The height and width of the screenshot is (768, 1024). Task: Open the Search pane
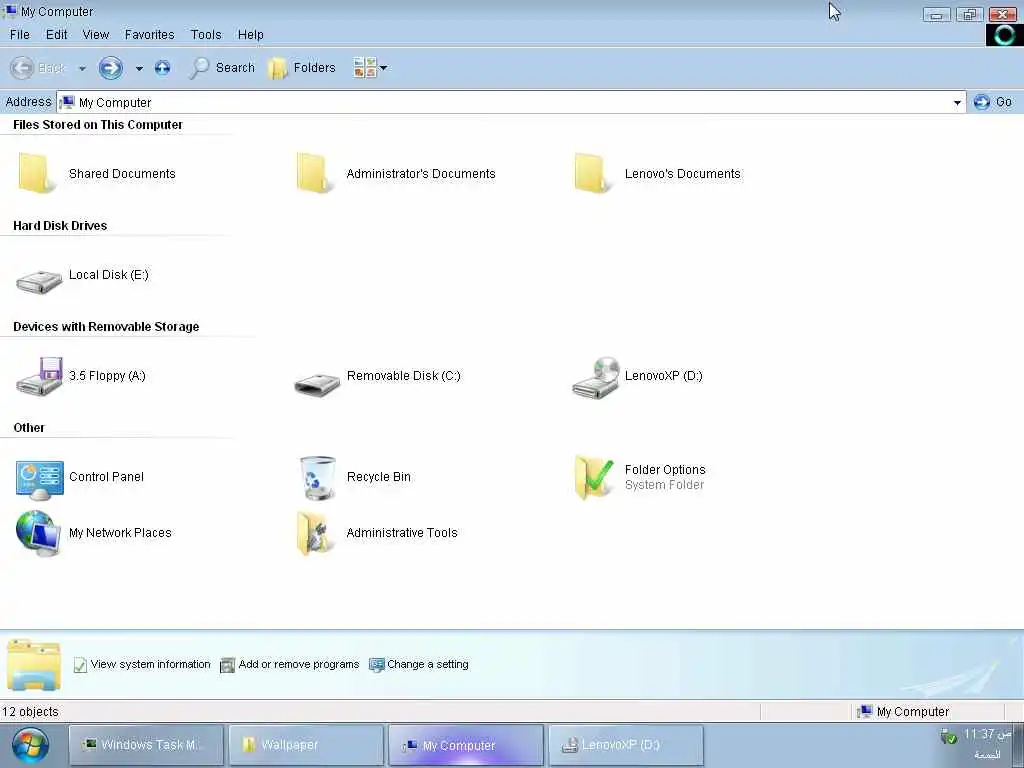coord(222,68)
